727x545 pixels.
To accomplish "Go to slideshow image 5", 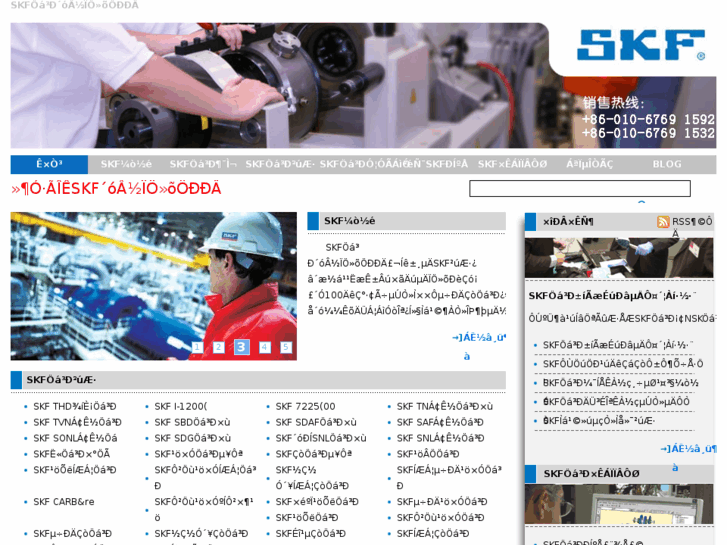I will tap(286, 347).
